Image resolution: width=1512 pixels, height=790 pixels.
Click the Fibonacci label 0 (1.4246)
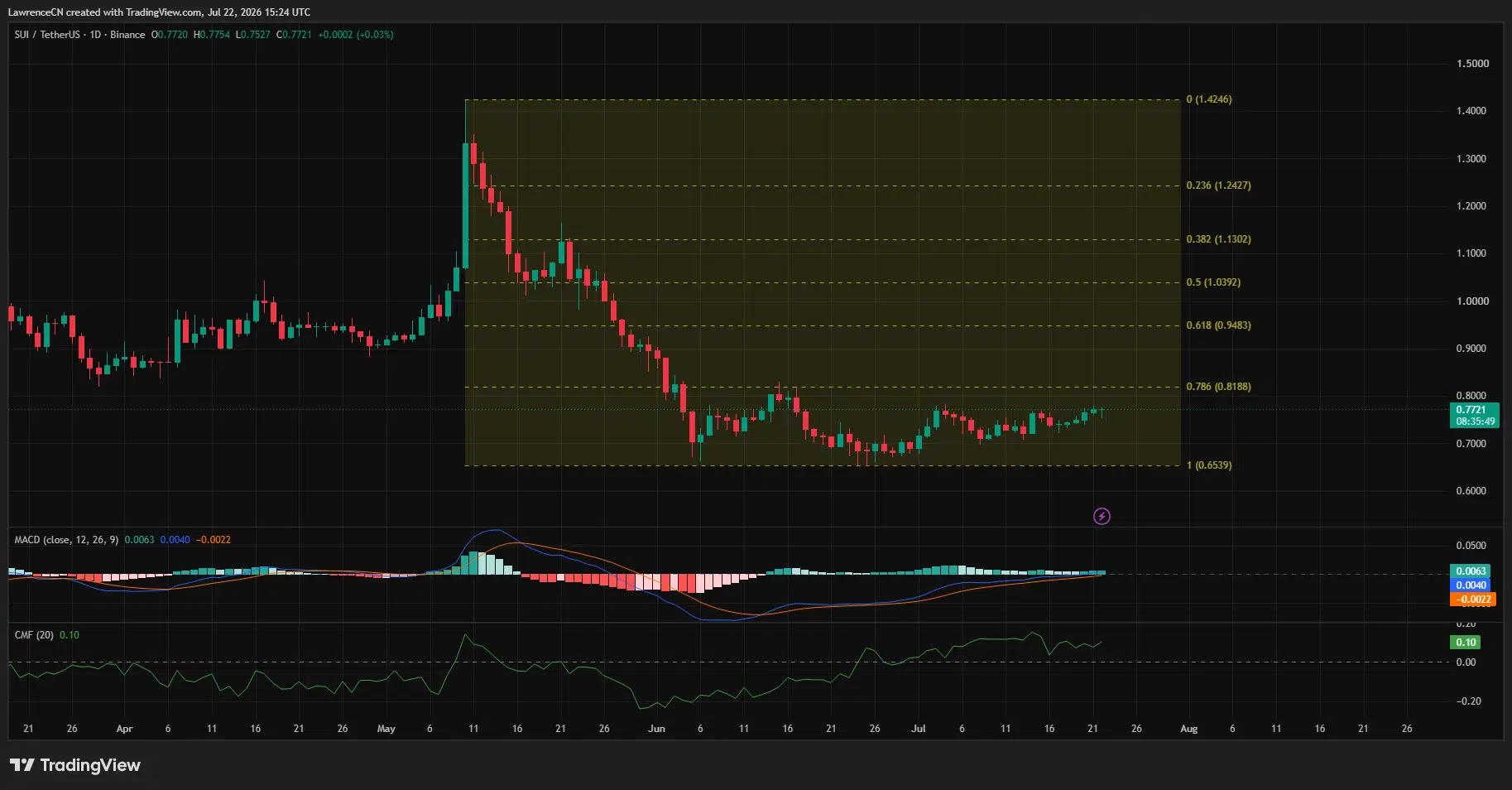(x=1208, y=99)
